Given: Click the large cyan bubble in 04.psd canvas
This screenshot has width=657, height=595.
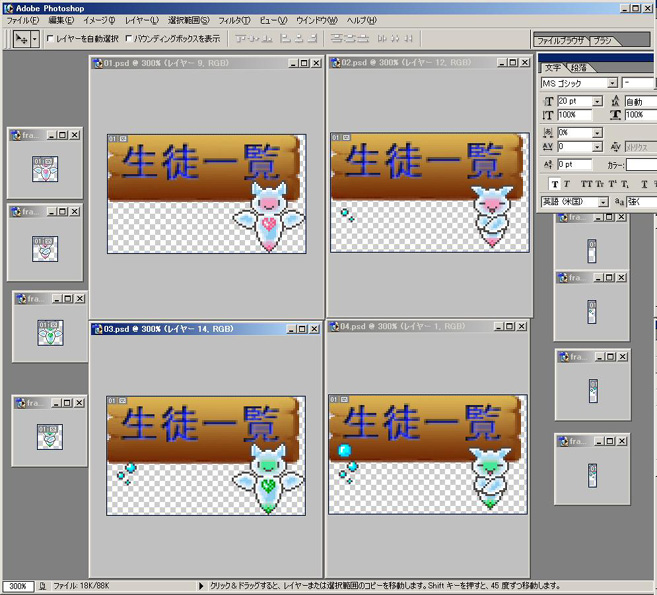Looking at the screenshot, I should point(344,450).
